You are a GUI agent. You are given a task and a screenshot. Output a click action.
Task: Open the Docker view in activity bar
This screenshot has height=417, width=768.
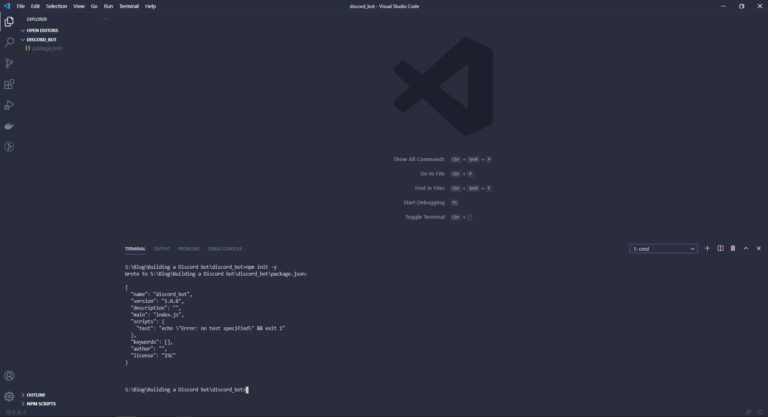(x=9, y=126)
